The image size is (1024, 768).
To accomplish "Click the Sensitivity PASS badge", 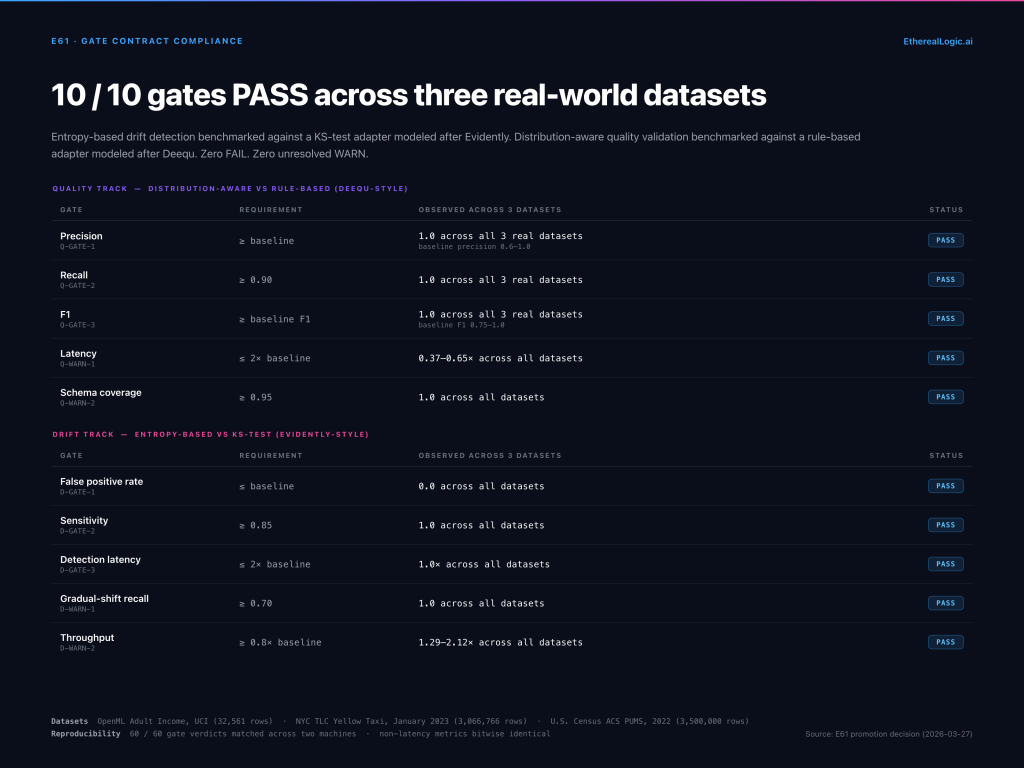I will click(945, 524).
